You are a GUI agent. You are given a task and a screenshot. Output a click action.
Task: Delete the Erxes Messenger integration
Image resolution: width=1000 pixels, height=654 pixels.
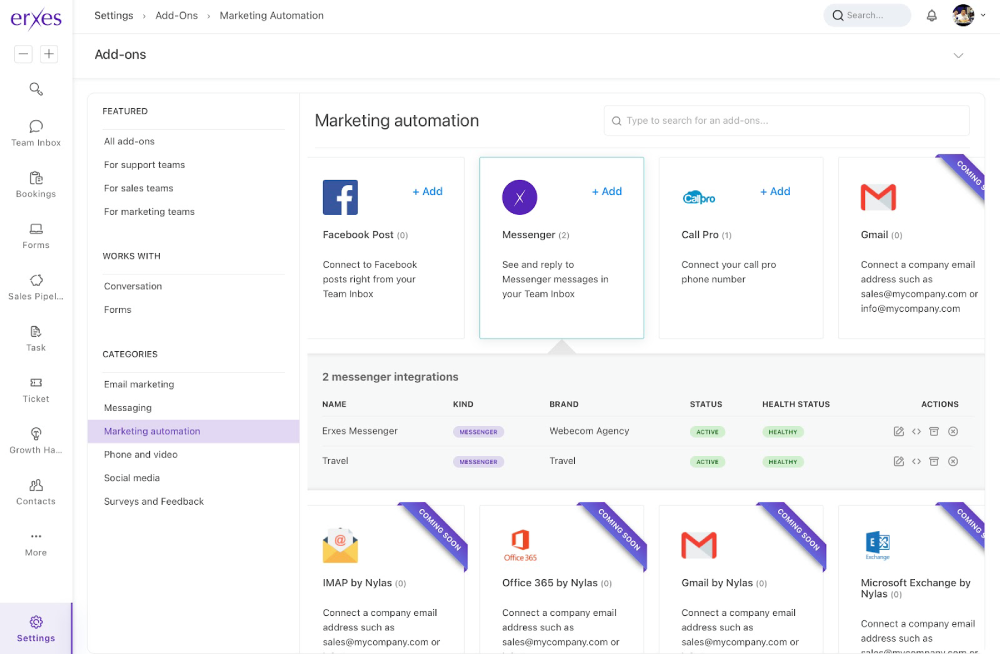coord(953,431)
